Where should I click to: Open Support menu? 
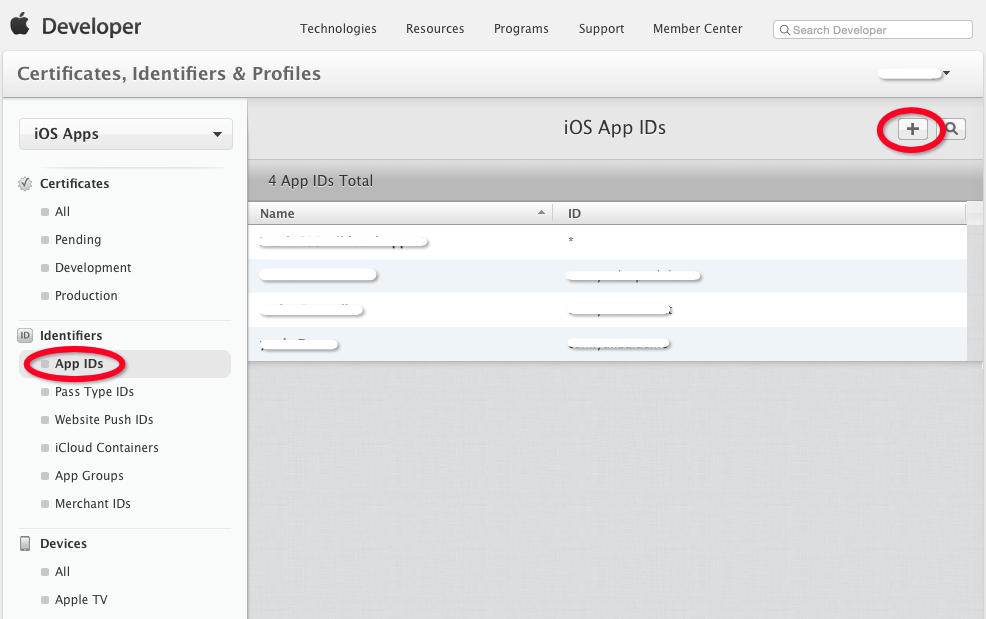point(602,29)
